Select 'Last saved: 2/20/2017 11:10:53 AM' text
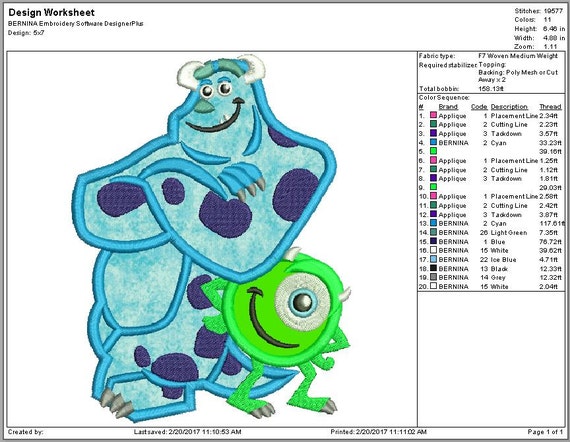Screen dimensions: 570x442 tap(187, 432)
